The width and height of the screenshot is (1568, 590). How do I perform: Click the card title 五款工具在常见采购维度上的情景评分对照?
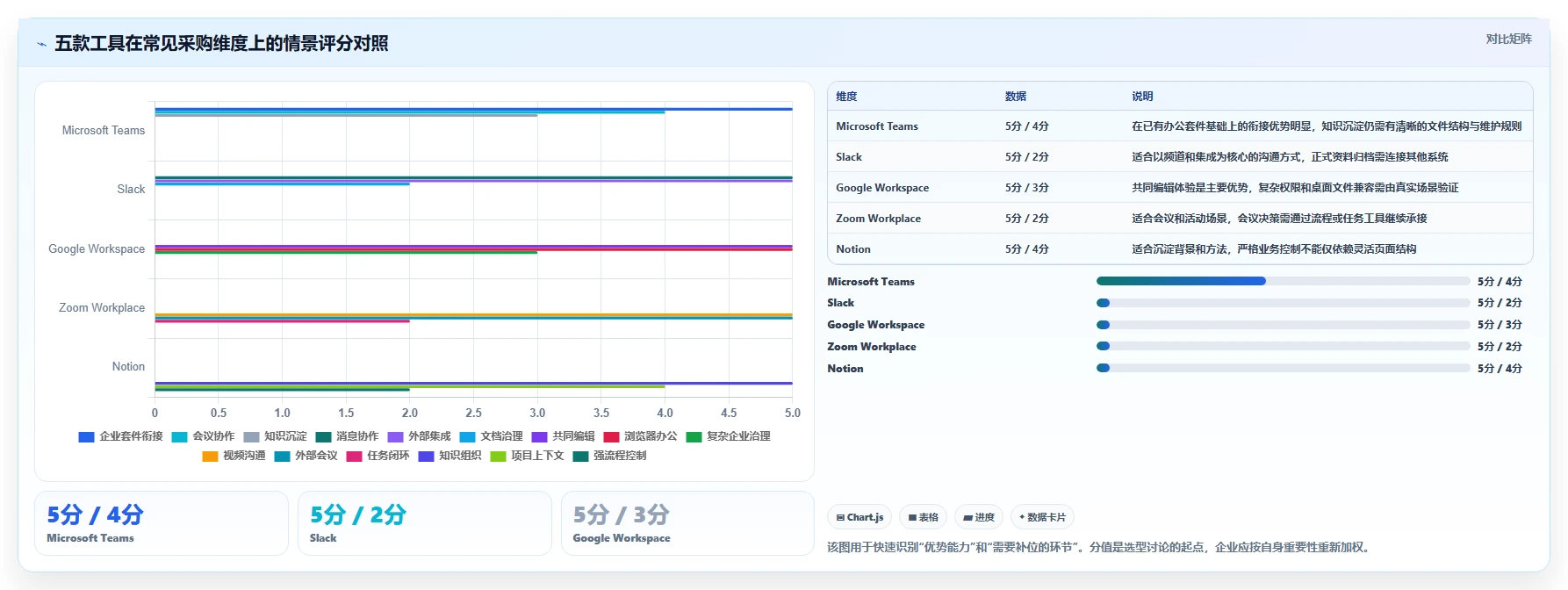coord(221,44)
